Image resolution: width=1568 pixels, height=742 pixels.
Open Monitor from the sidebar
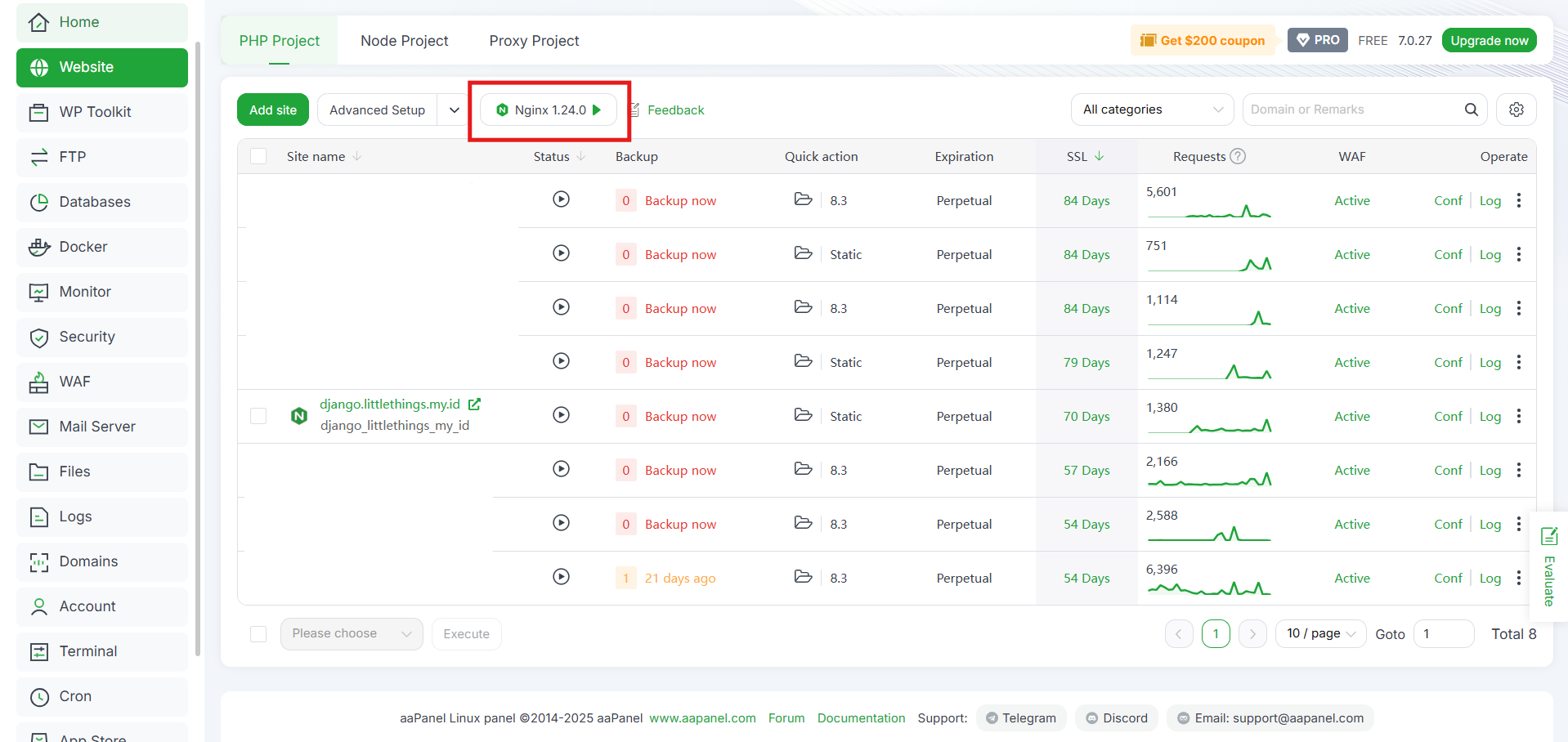(102, 292)
